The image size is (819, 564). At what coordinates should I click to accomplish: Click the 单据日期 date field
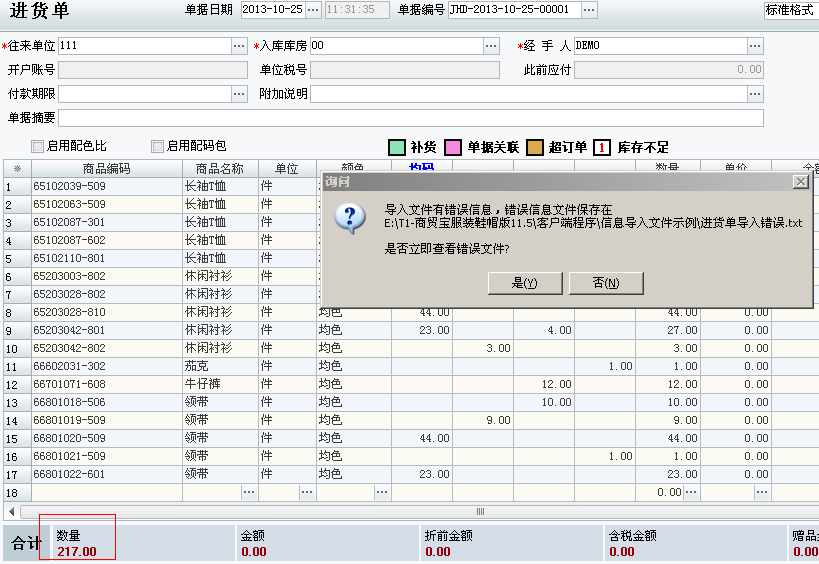tap(273, 10)
